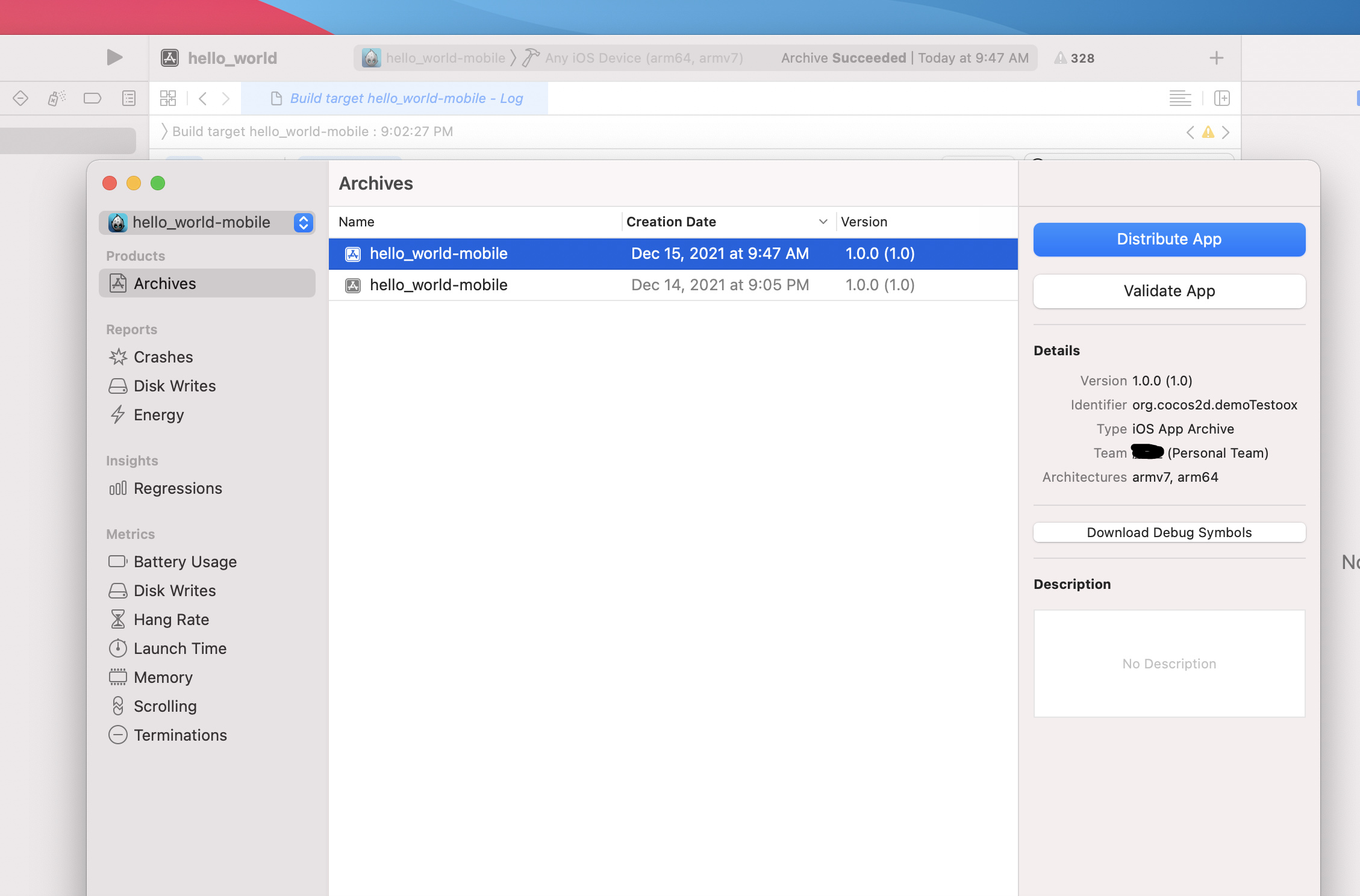Image resolution: width=1360 pixels, height=896 pixels.
Task: Click the breakpoint navigator icon
Action: point(92,98)
